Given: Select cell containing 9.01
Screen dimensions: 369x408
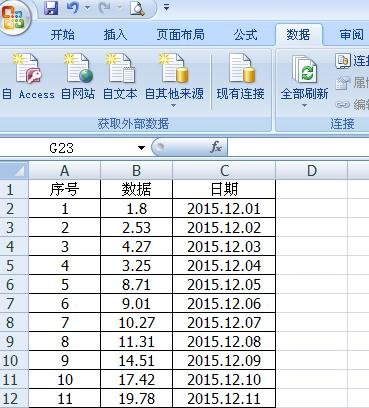Looking at the screenshot, I should (x=136, y=304).
